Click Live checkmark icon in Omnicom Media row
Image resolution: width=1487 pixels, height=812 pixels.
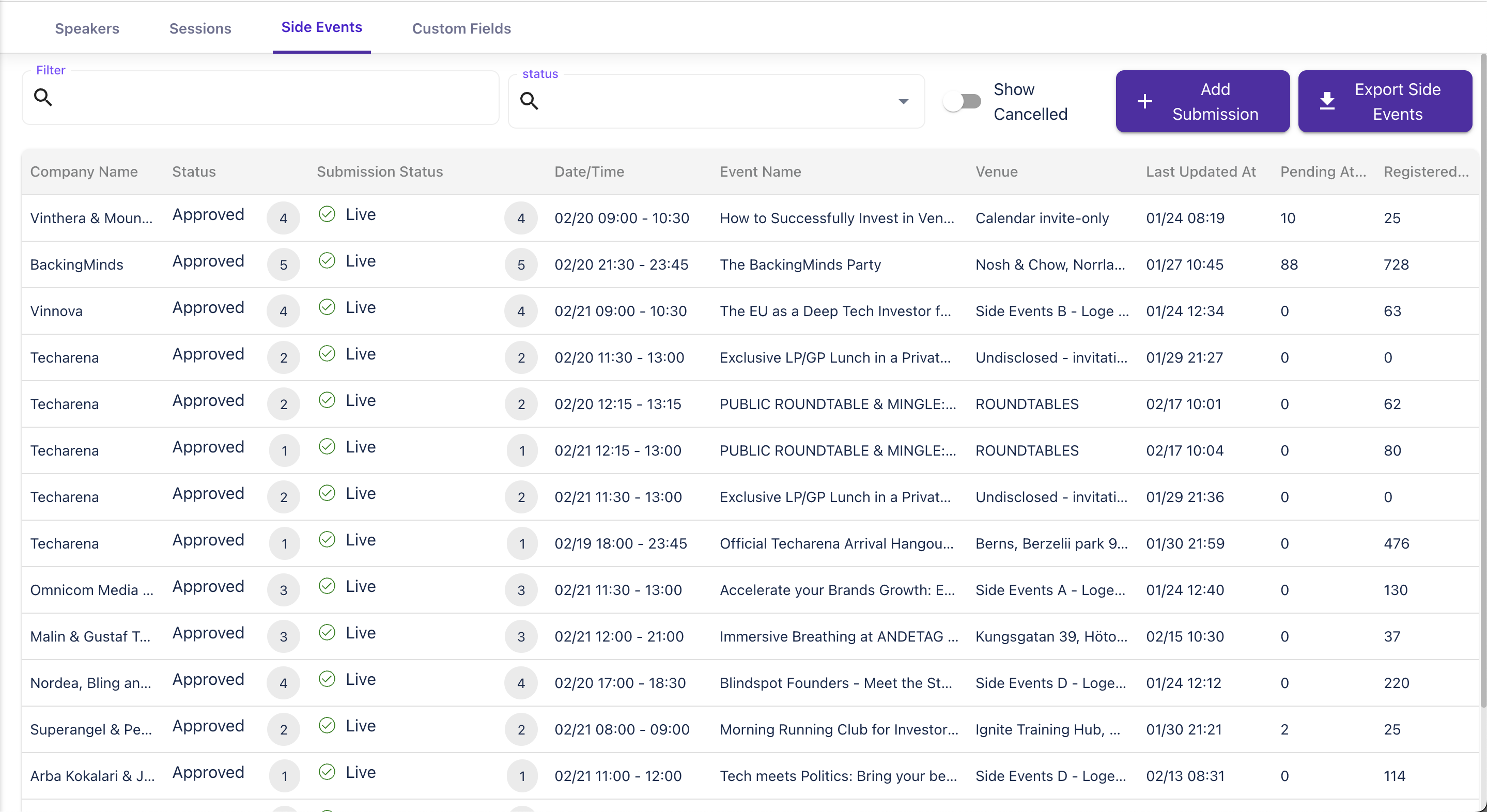327,586
